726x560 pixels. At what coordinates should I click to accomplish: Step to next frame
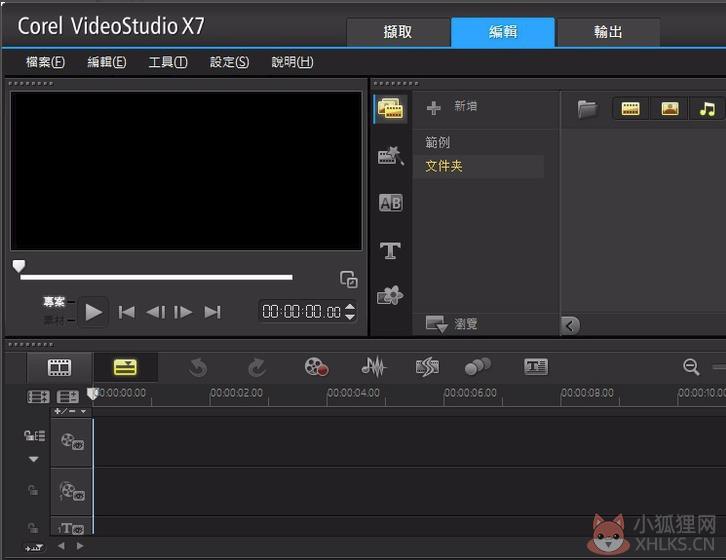183,312
